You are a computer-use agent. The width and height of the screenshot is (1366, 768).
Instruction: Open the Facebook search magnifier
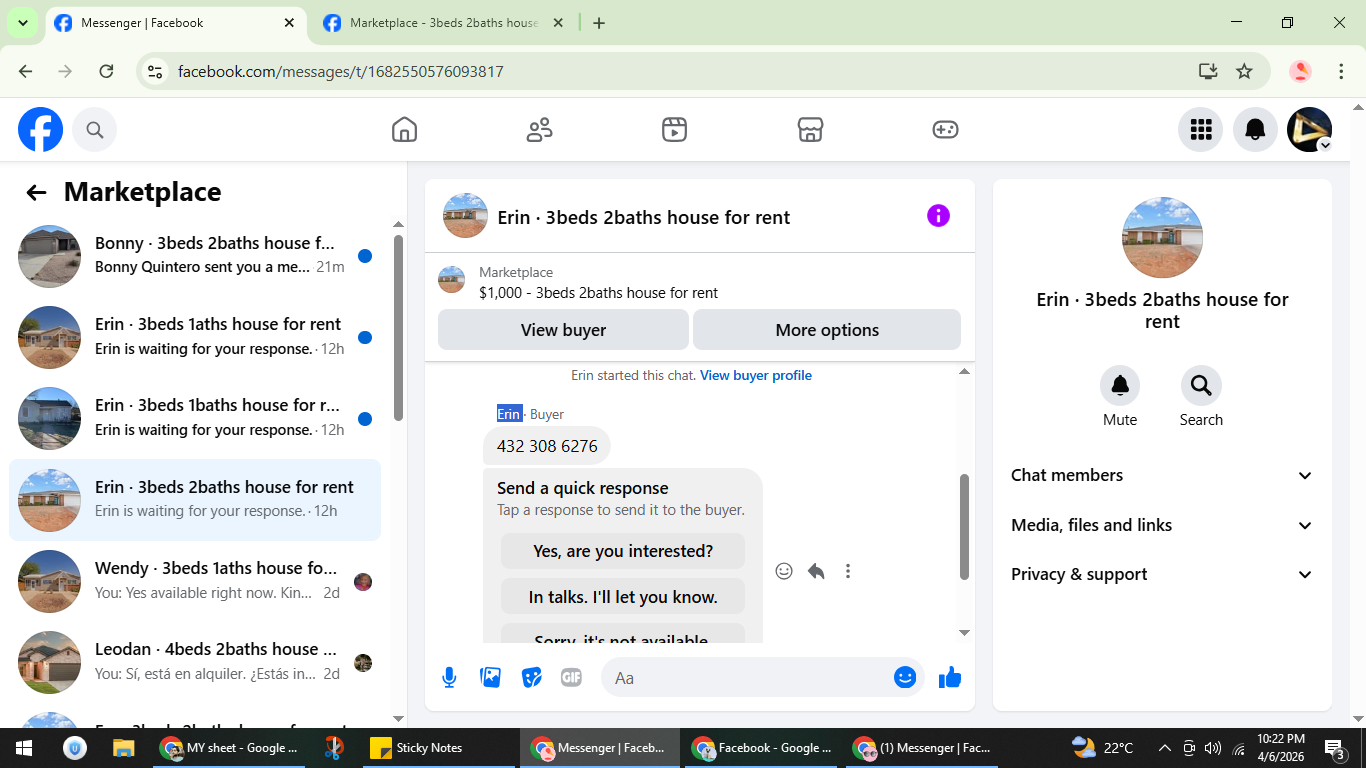95,130
